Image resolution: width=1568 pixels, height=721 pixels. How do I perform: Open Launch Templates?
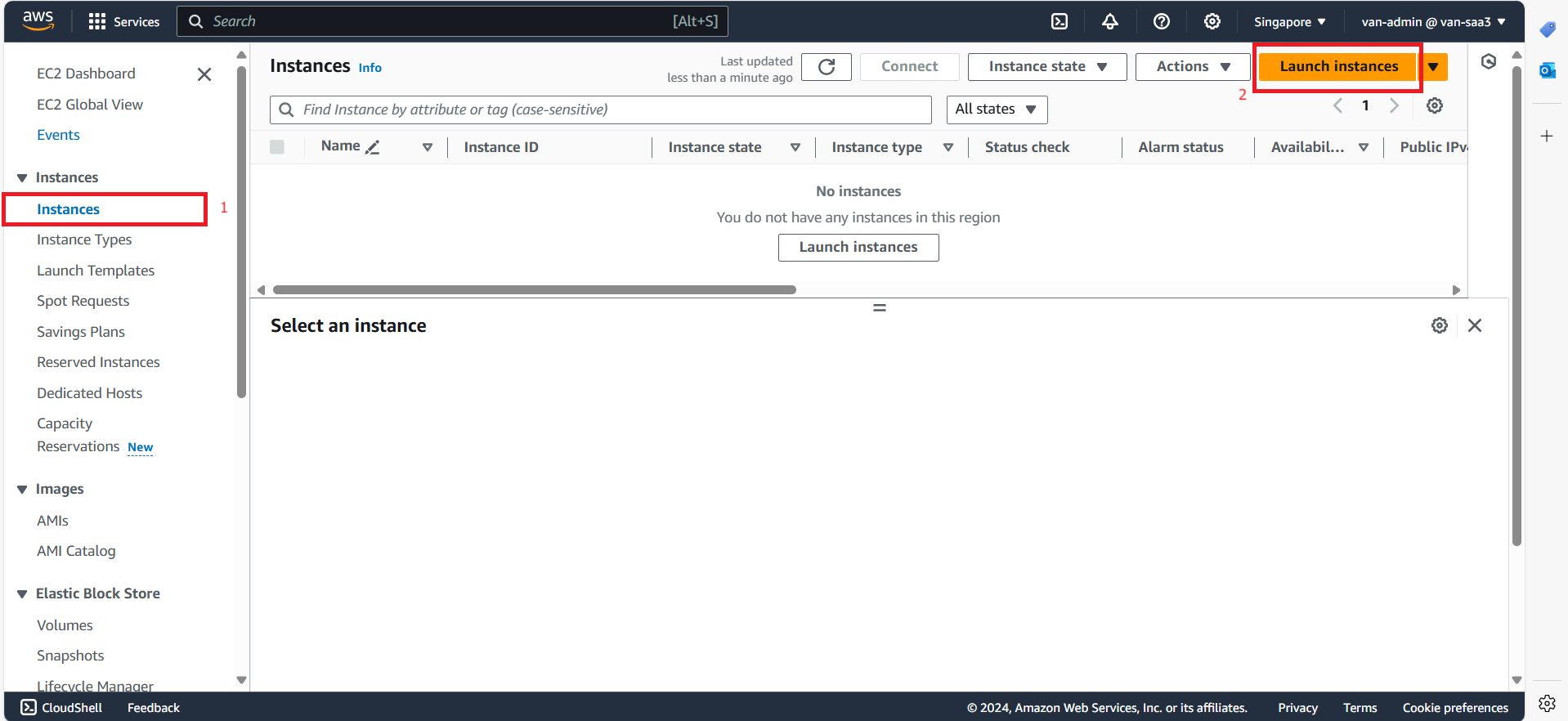click(96, 271)
